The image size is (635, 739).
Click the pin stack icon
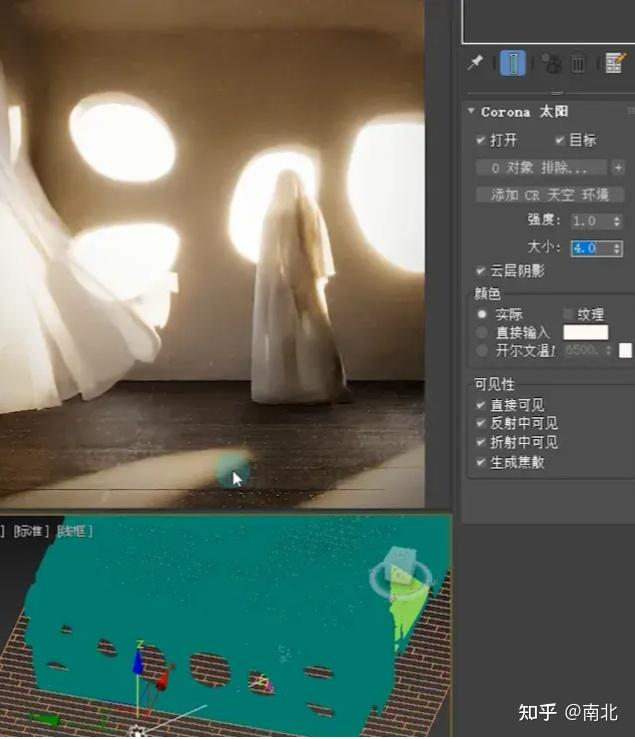coord(475,63)
